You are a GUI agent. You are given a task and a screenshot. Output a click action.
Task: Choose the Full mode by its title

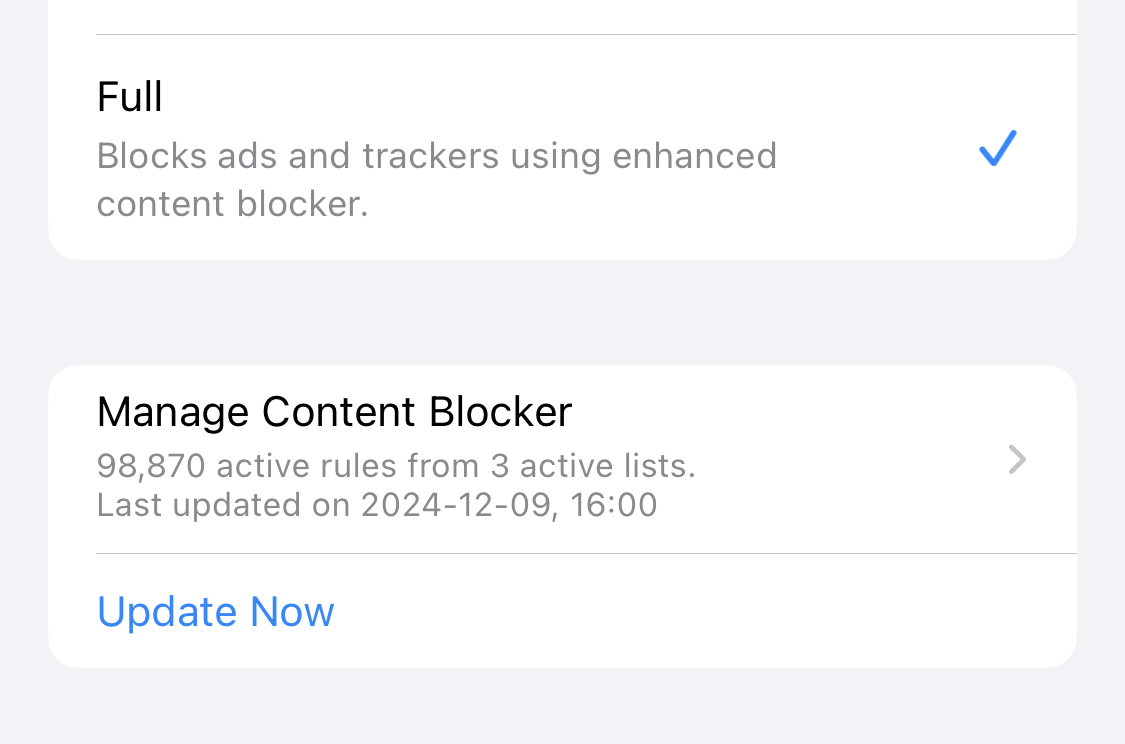(x=130, y=97)
